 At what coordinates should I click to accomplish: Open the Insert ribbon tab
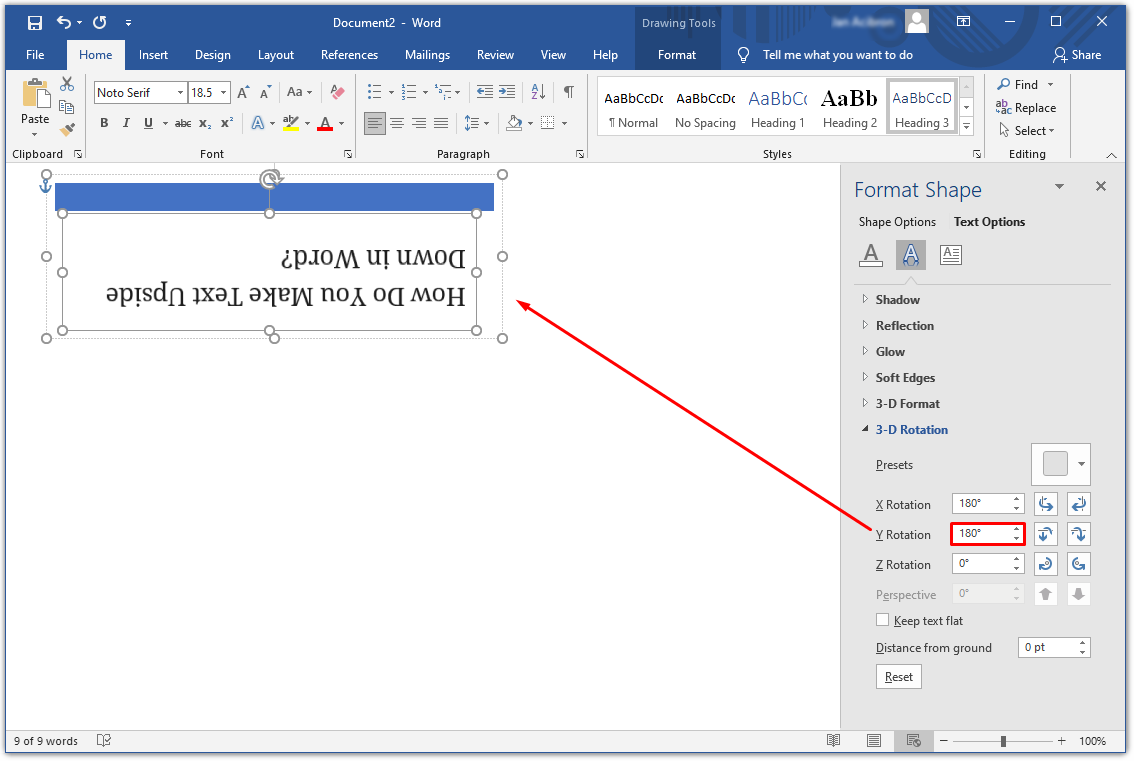(x=153, y=55)
